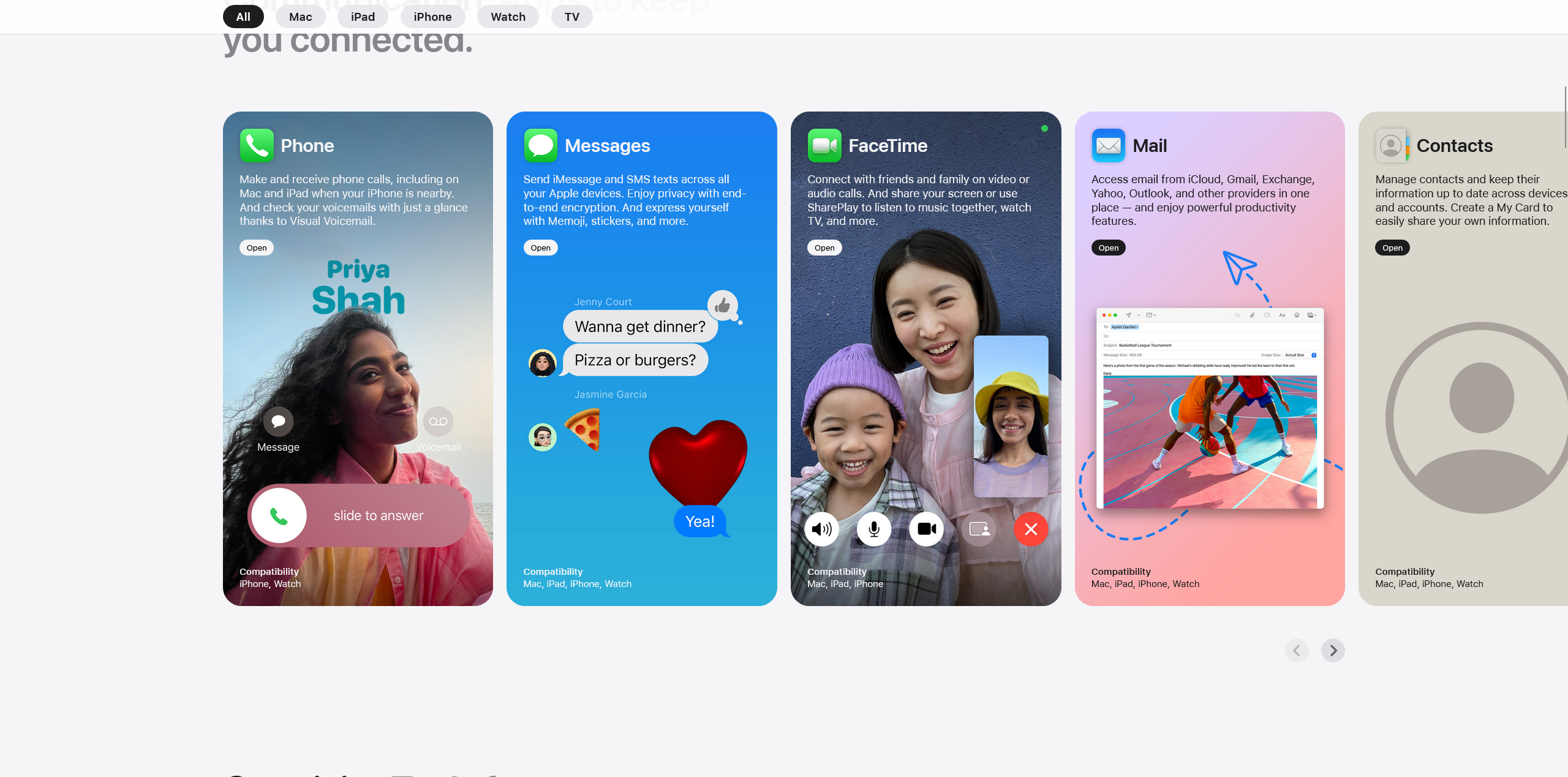Click the Mail envelope app icon
Screen dimensions: 1568x777
tap(1108, 145)
